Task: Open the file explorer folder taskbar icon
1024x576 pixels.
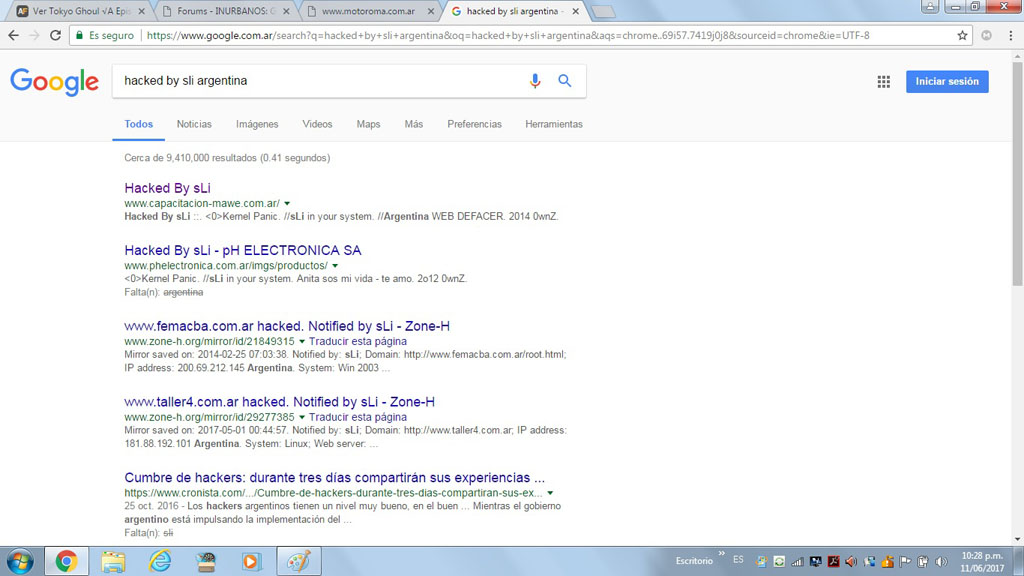Action: [x=113, y=561]
